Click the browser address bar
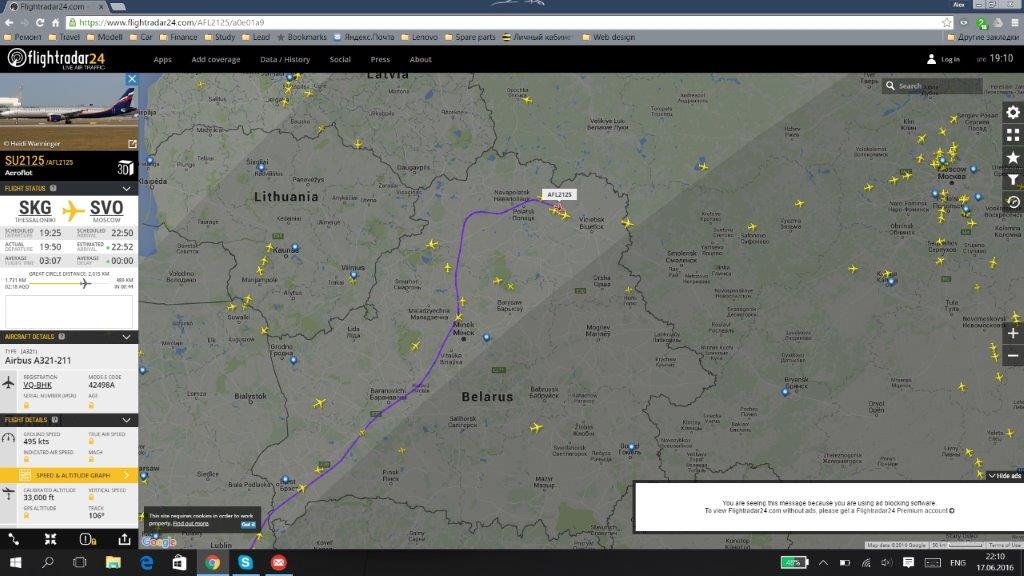Screen dimensions: 1024x576 (503, 22)
